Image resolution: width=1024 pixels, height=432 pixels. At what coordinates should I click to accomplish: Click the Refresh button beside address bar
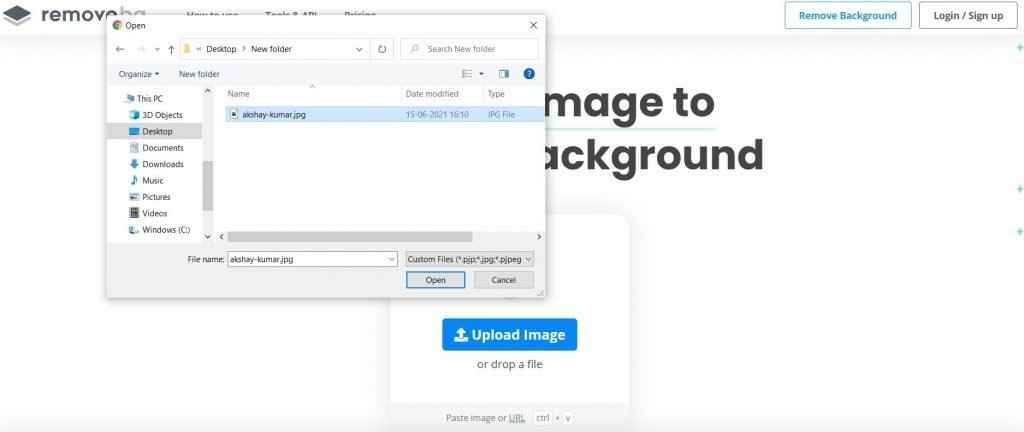(x=382, y=49)
